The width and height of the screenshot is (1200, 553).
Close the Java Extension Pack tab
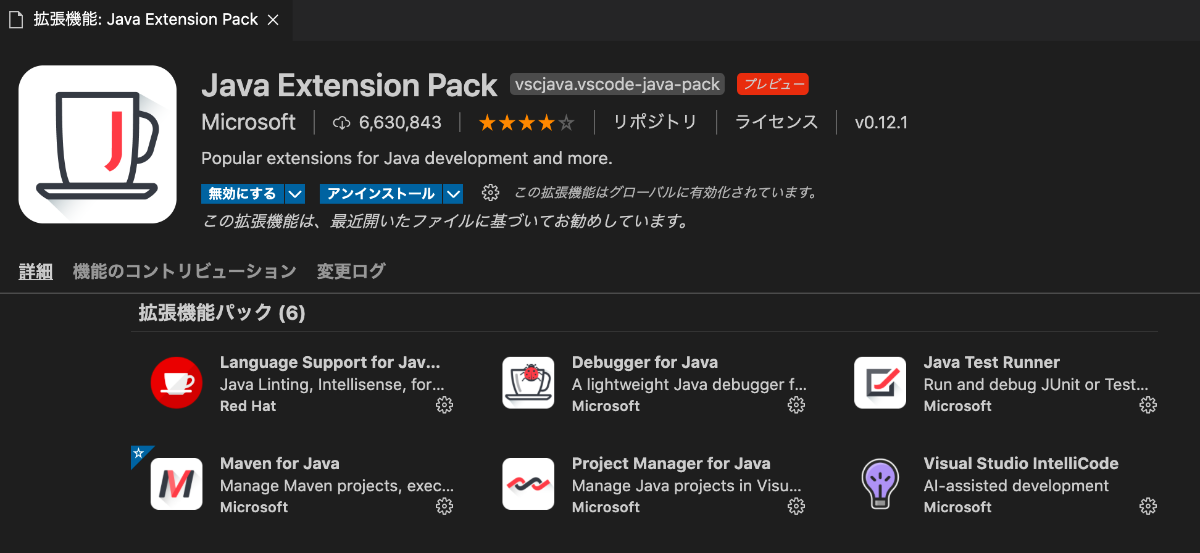[275, 19]
